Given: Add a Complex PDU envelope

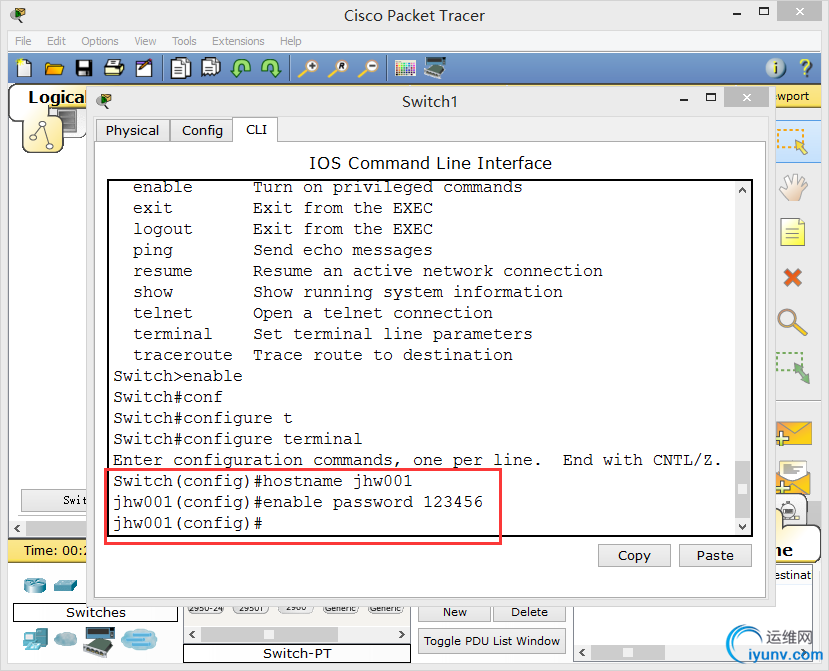Looking at the screenshot, I should (794, 476).
